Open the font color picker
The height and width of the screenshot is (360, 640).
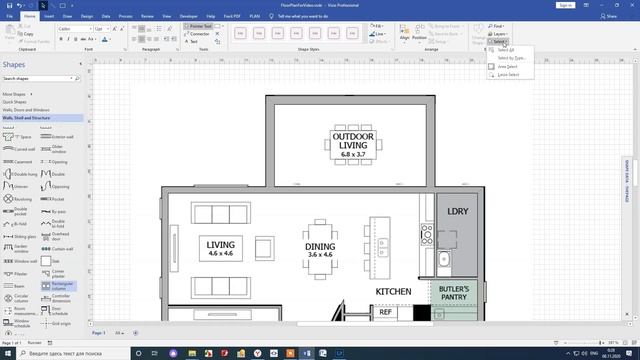[105, 39]
